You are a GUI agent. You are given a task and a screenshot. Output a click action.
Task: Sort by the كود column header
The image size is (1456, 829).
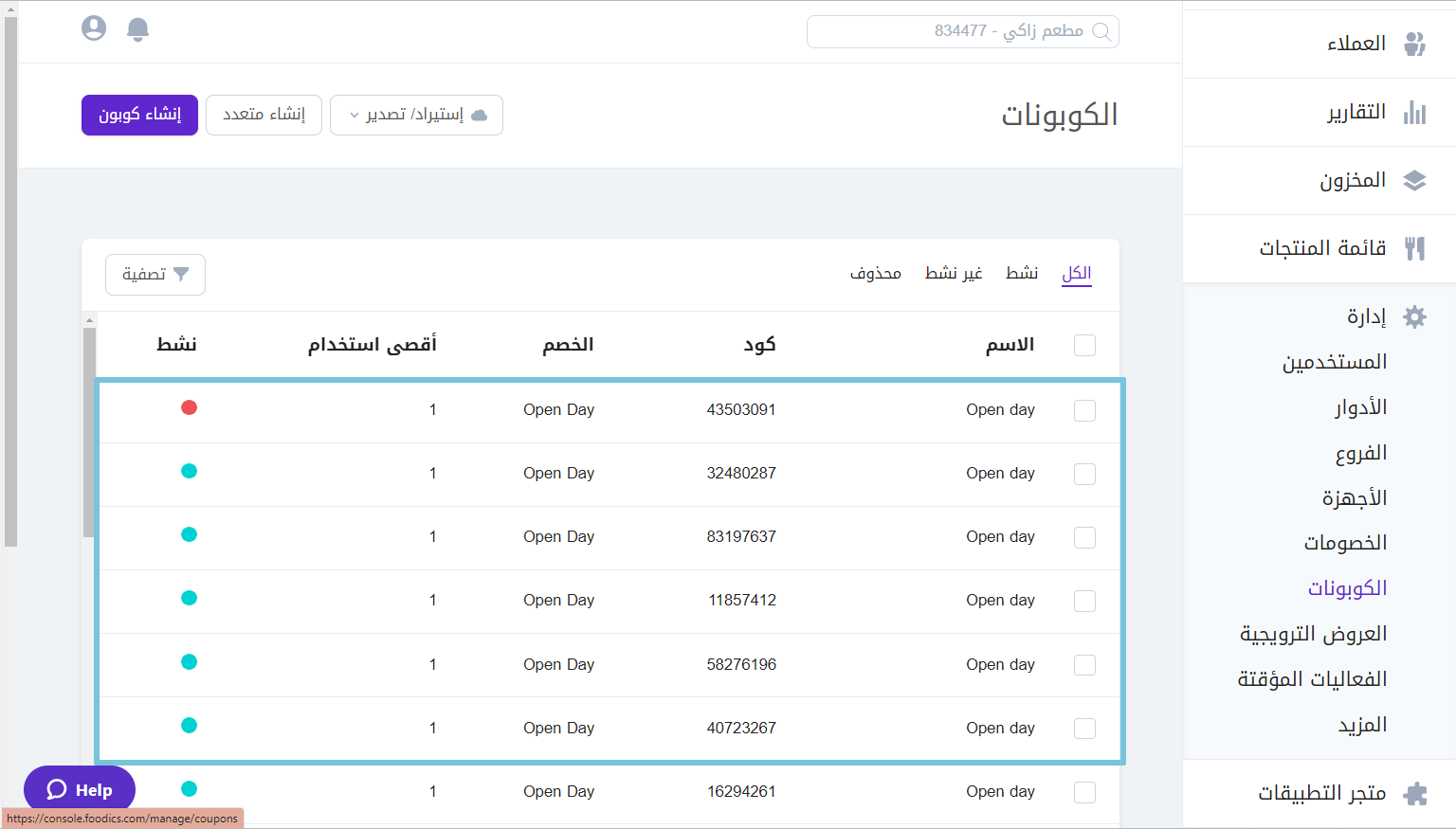tap(760, 344)
